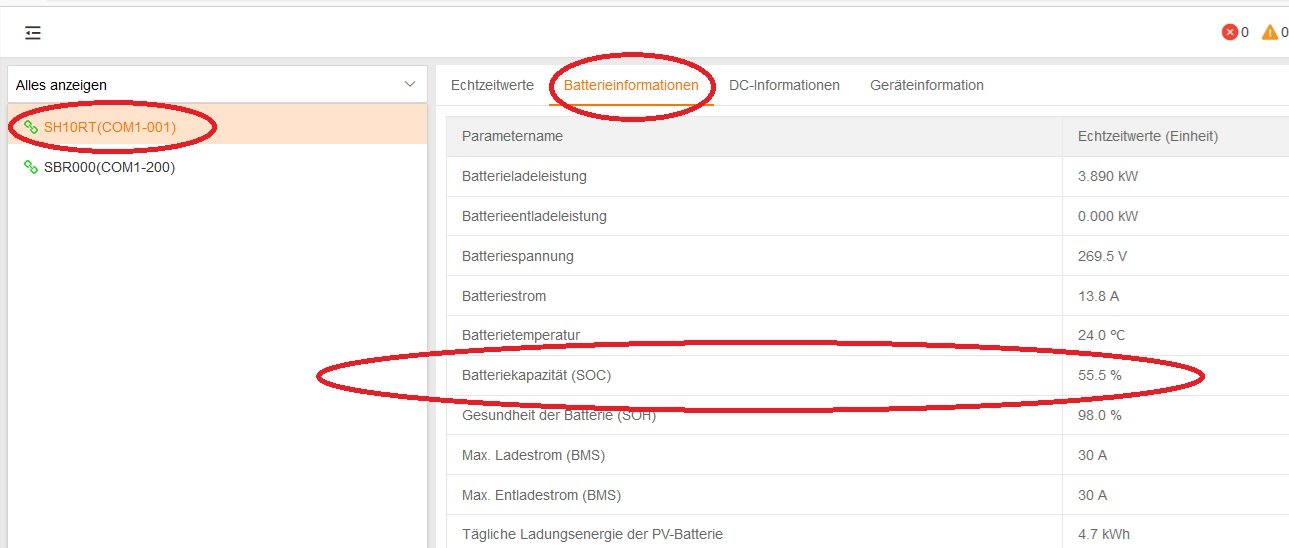Image resolution: width=1289 pixels, height=548 pixels.
Task: Click the orange warning triangle icon
Action: coord(1269,32)
